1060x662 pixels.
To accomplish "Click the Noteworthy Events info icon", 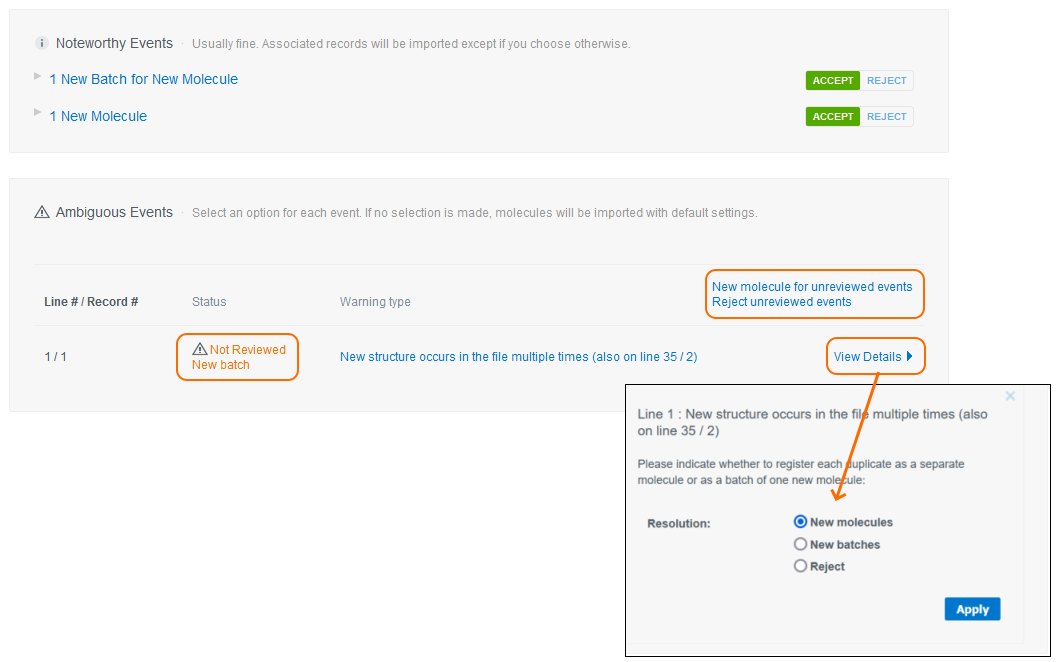I will click(x=42, y=43).
